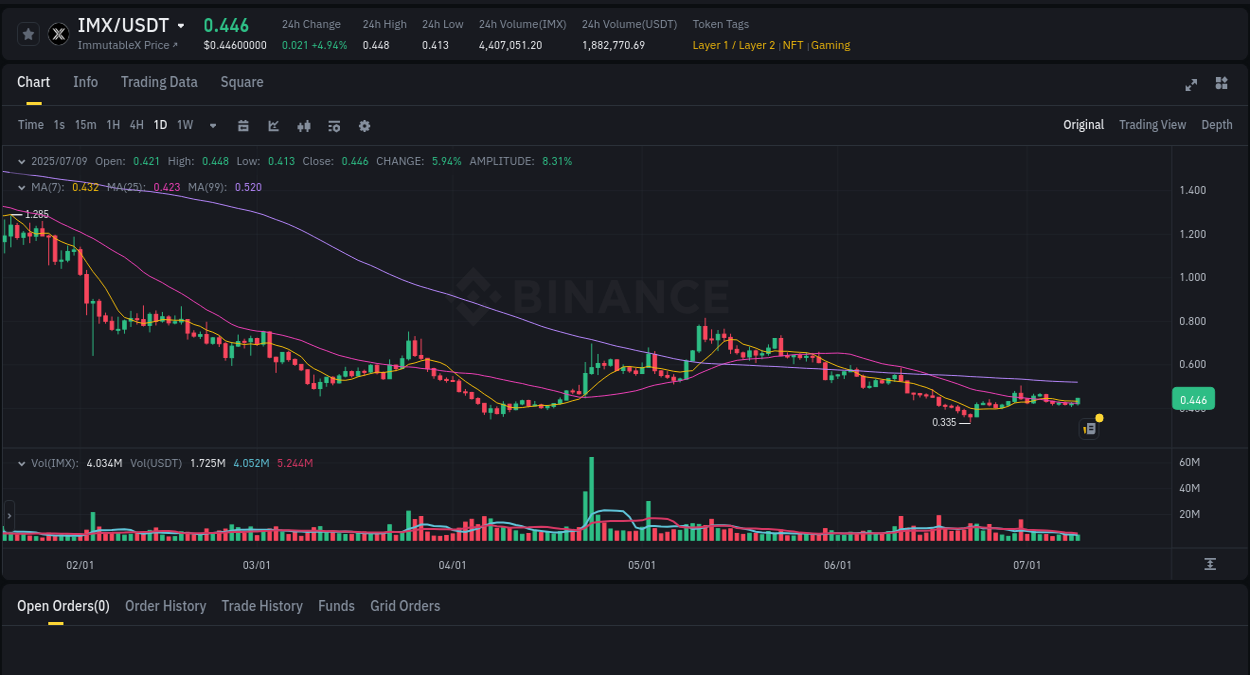The width and height of the screenshot is (1250, 675).
Task: Switch to the Trading Data tab
Action: point(159,82)
